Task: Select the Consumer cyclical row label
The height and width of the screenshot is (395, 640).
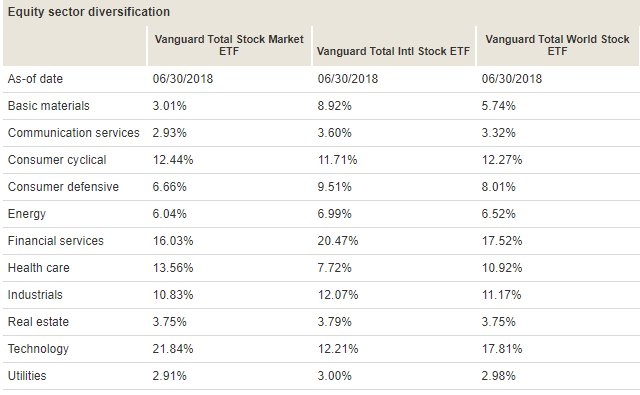Action: click(x=57, y=160)
